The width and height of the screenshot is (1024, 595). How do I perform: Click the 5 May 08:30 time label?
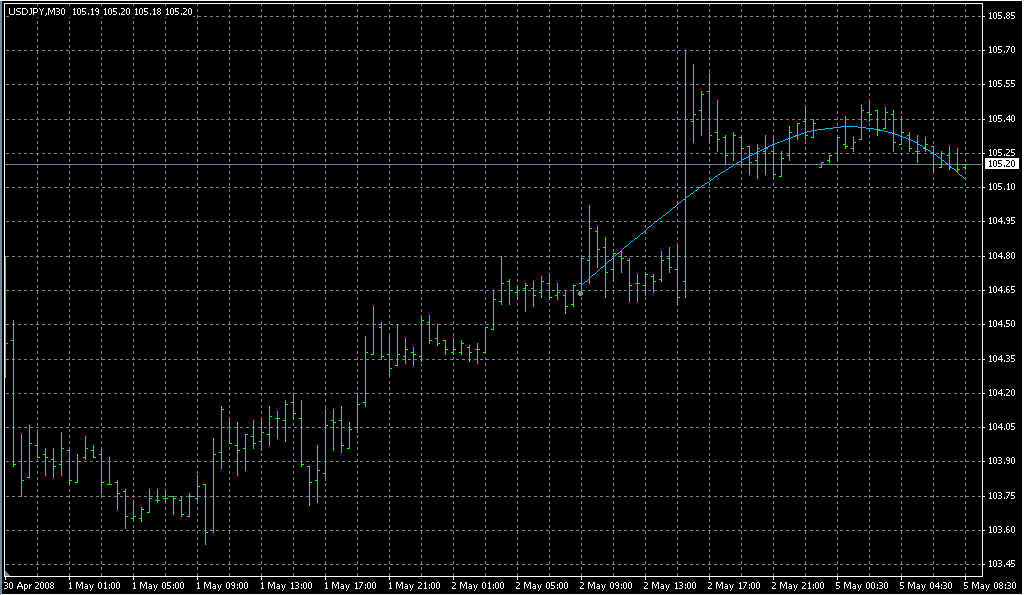tap(990, 585)
